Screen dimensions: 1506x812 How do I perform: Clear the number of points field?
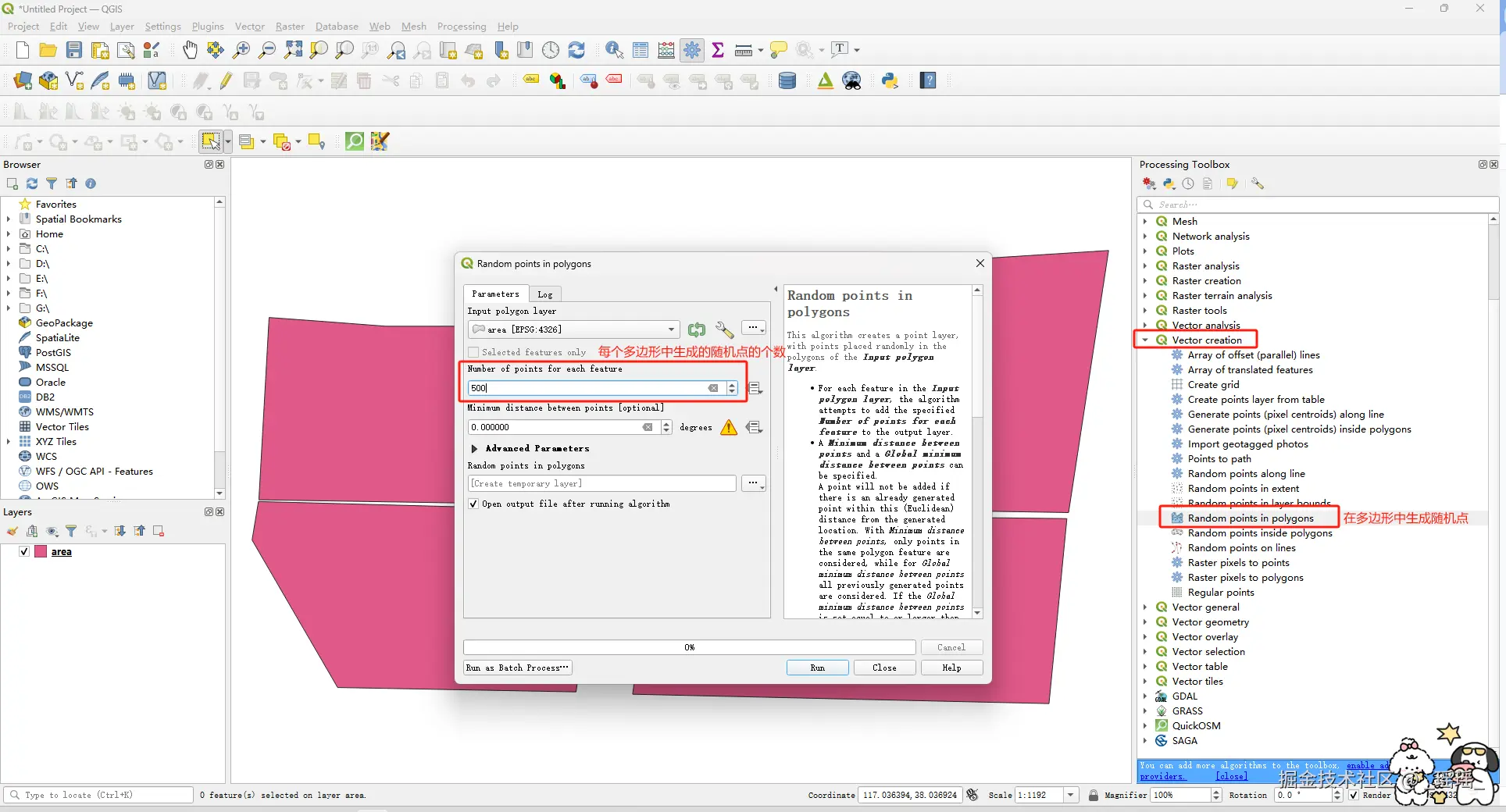click(x=713, y=388)
